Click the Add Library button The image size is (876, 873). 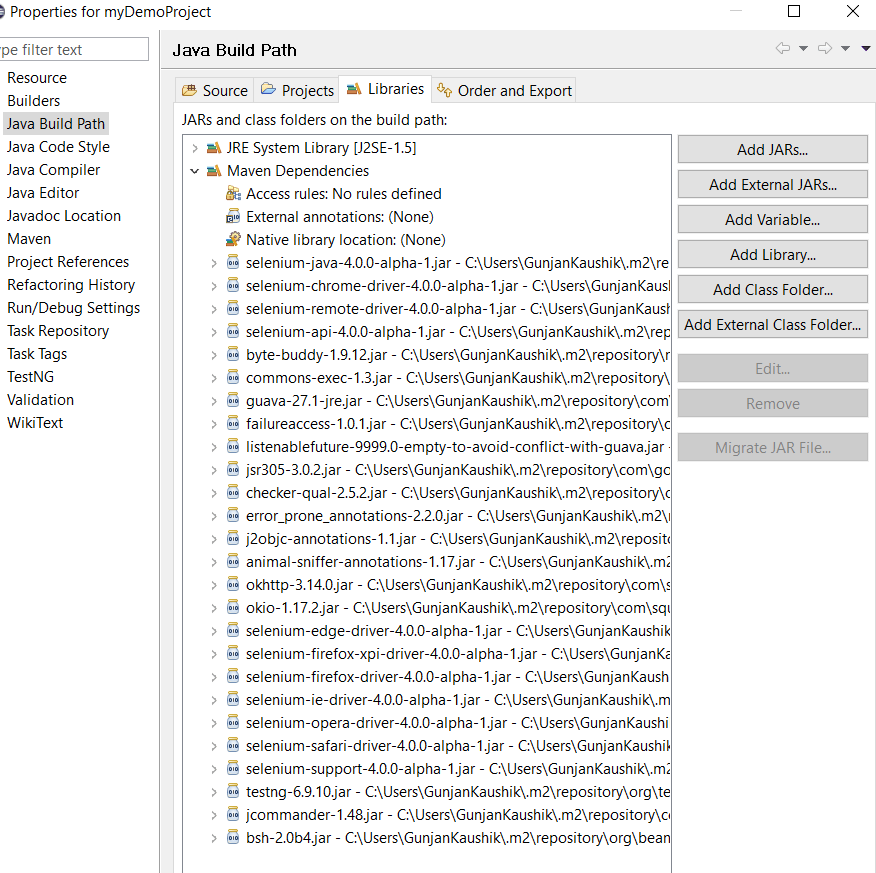772,254
